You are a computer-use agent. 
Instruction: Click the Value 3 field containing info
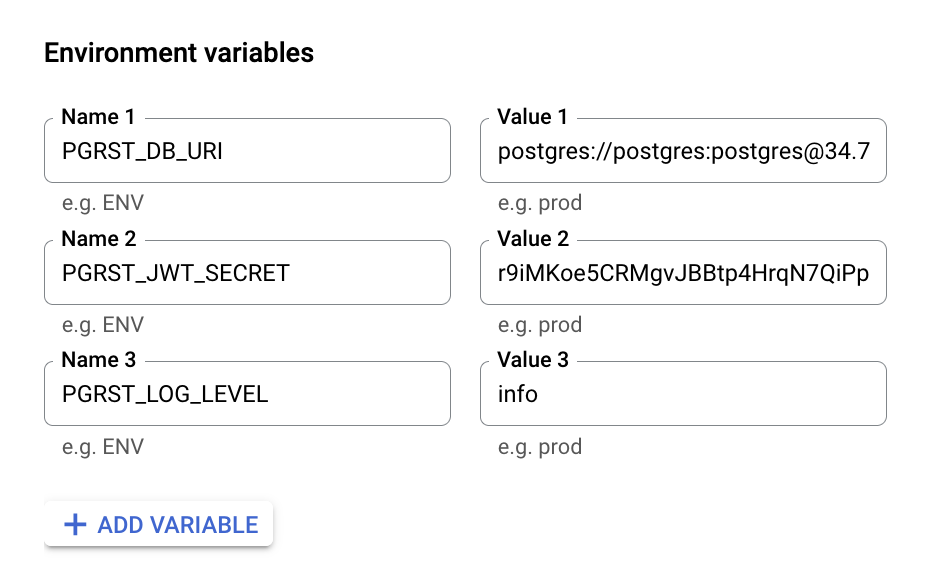(683, 394)
